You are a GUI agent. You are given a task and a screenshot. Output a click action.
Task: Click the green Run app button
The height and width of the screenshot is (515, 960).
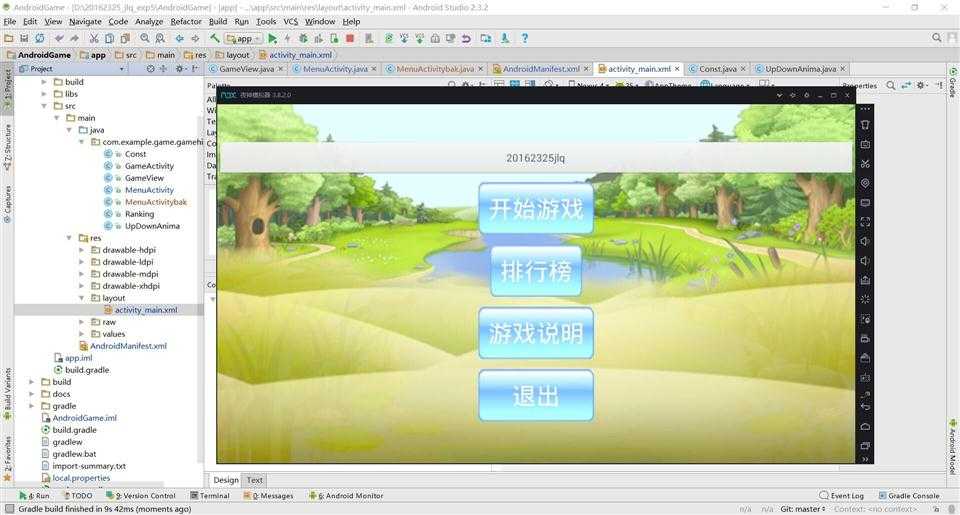click(x=272, y=38)
